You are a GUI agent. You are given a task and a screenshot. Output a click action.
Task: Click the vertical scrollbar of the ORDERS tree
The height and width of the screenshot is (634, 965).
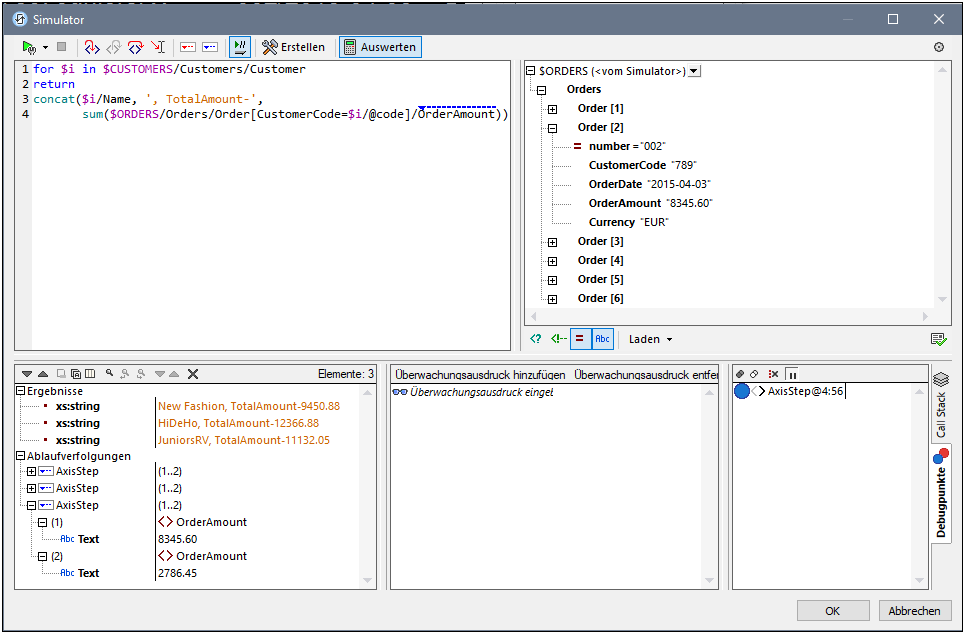942,185
